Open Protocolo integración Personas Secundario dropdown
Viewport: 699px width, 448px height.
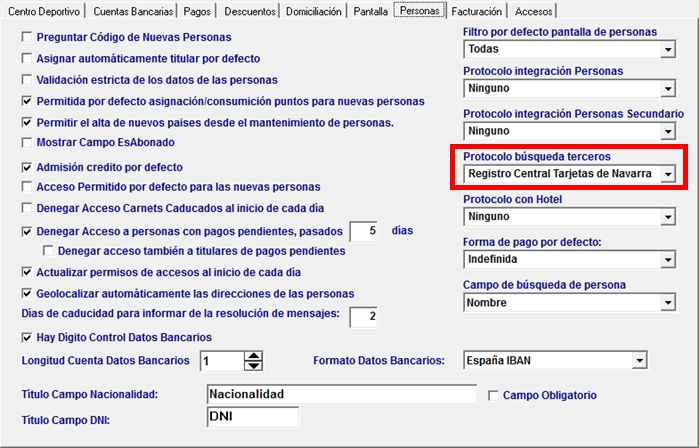(667, 132)
